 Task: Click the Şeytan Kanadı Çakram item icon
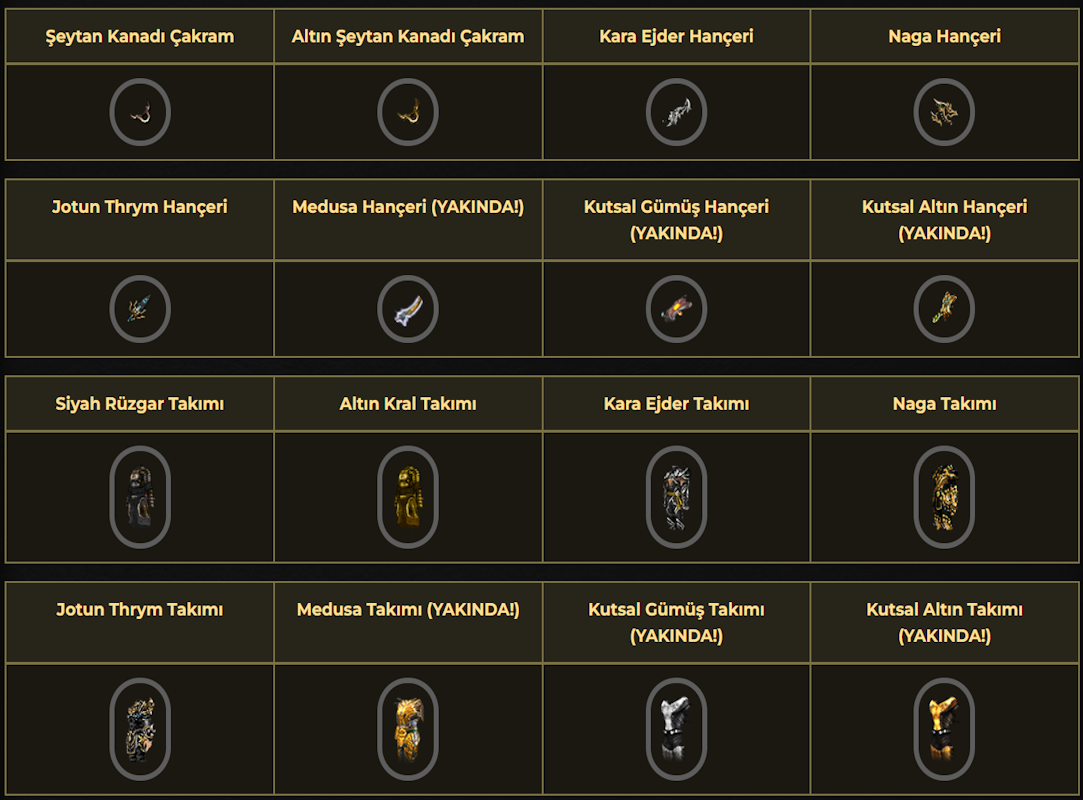140,112
